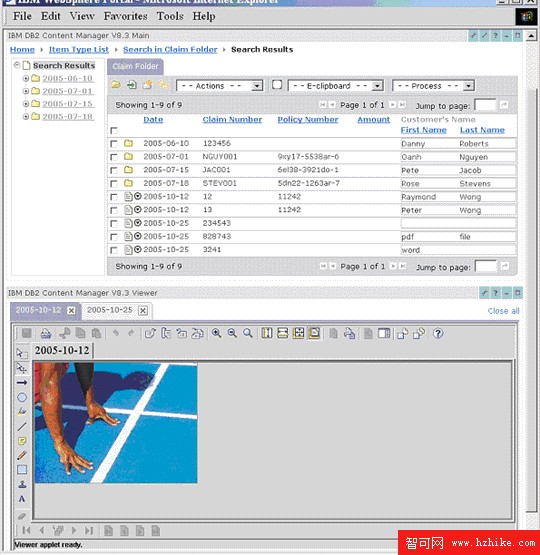
Task: Expand the 2005-07-15 tree folder
Action: (x=25, y=104)
